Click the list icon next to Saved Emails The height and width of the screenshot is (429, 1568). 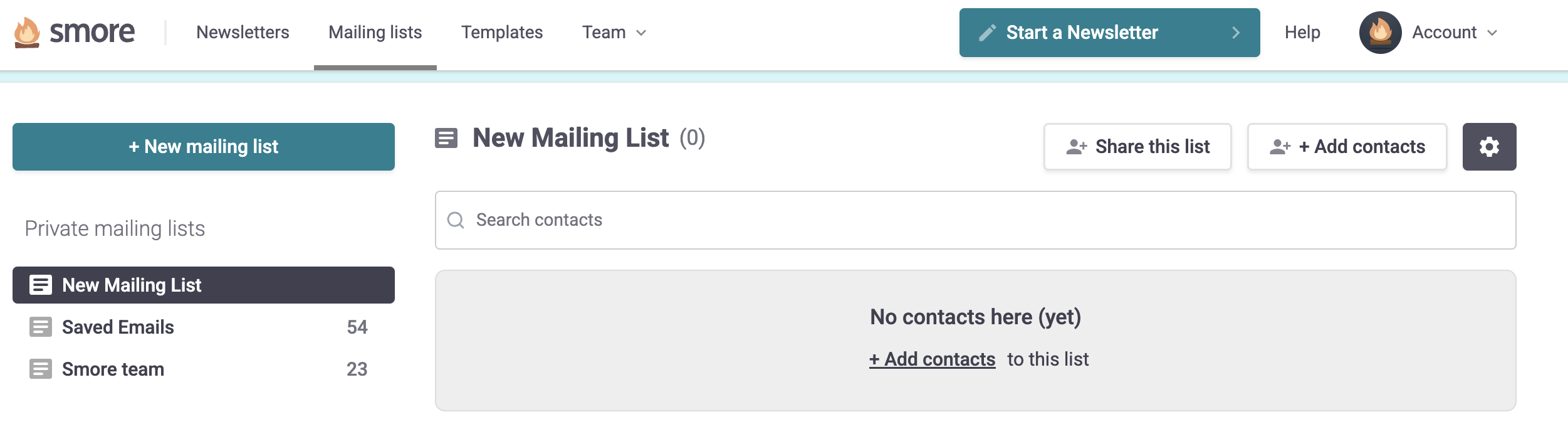tap(41, 326)
